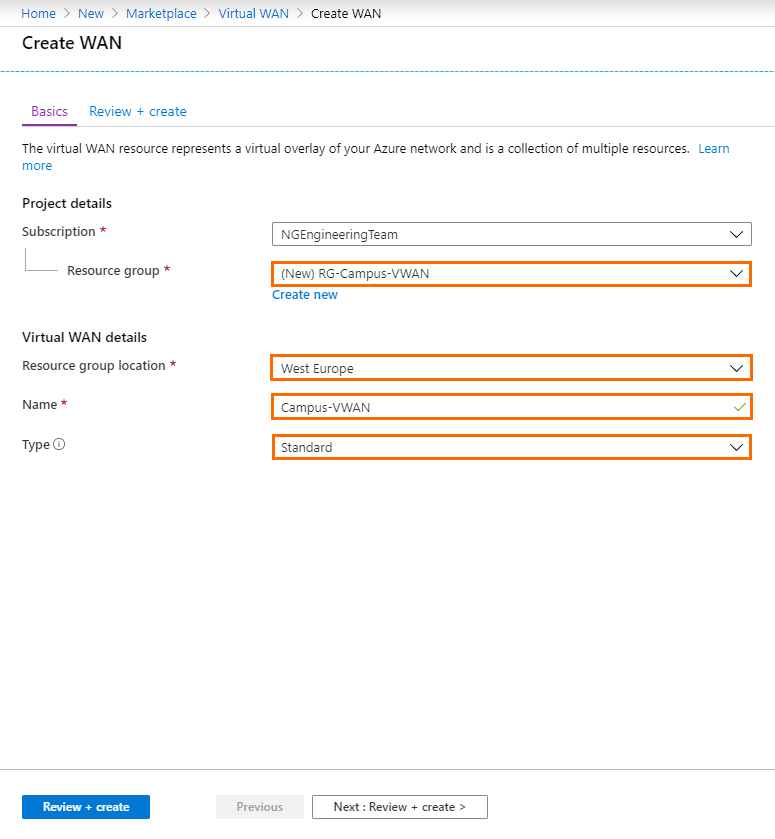Open the Subscription dropdown
This screenshot has width=775, height=839.
(x=511, y=234)
